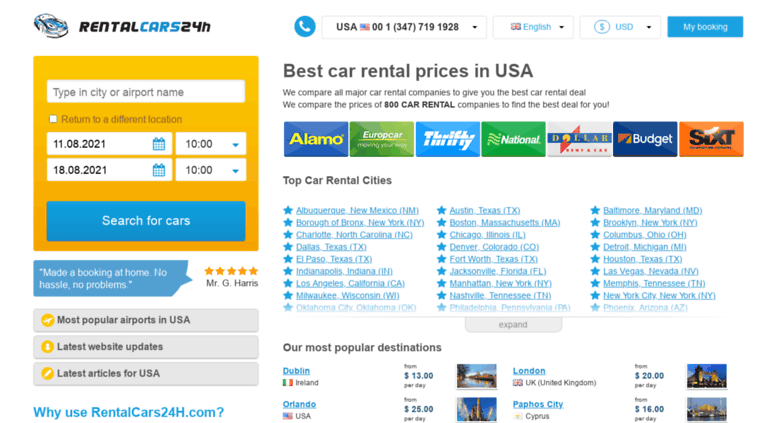Viewport: 777px width, 423px height.
Task: Open Nashville, Tennessee (TN) link
Action: (x=500, y=296)
